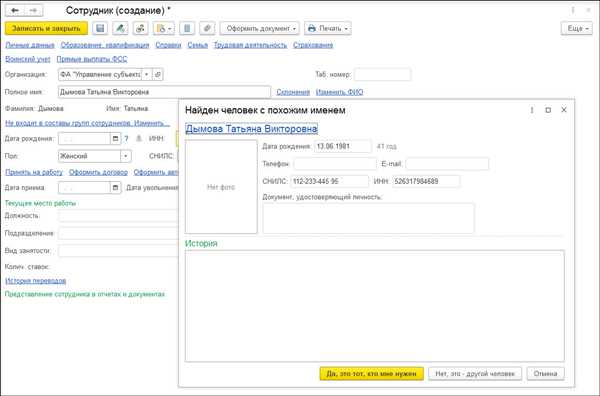Click Записать и закрыть button

tap(46, 28)
